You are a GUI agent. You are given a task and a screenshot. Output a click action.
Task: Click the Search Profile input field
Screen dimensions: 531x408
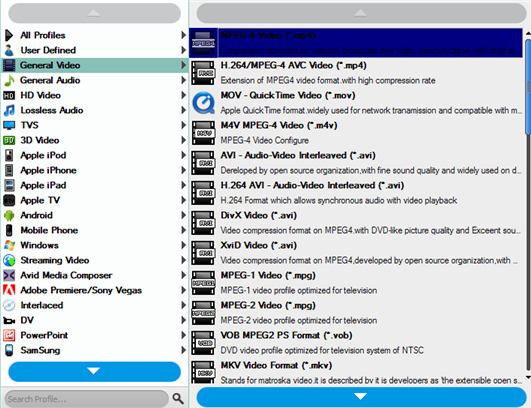click(x=86, y=399)
